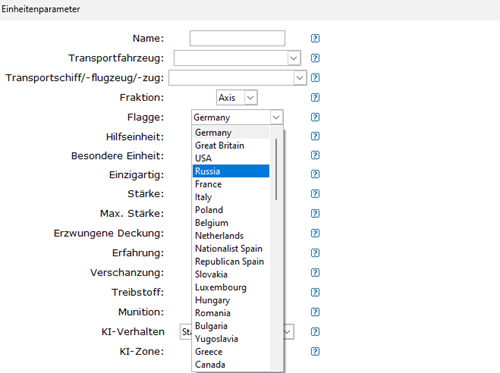This screenshot has height=373, width=500.
Task: Open help icon beside Flagge
Action: click(x=315, y=117)
